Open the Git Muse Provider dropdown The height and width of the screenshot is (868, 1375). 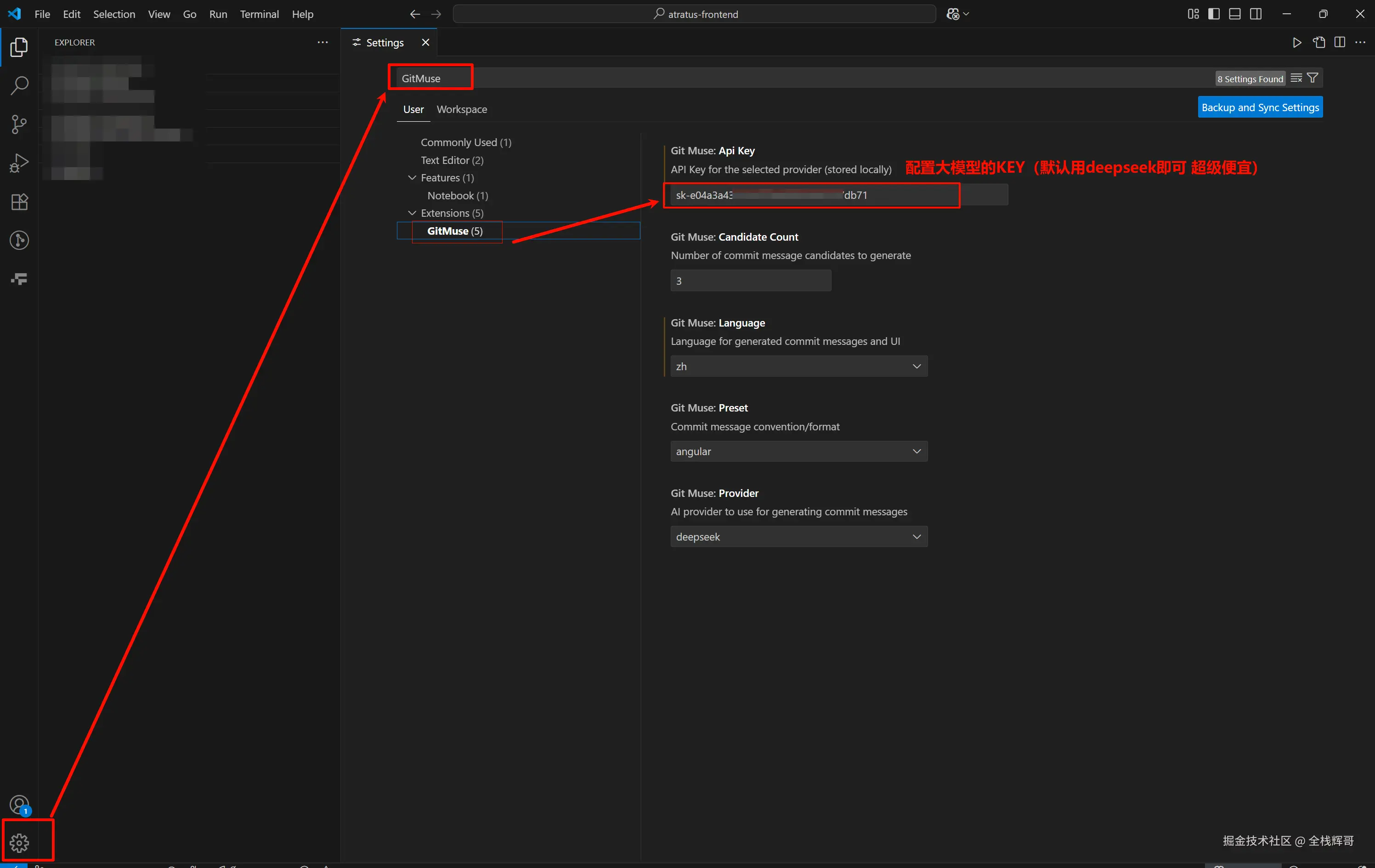coord(798,536)
